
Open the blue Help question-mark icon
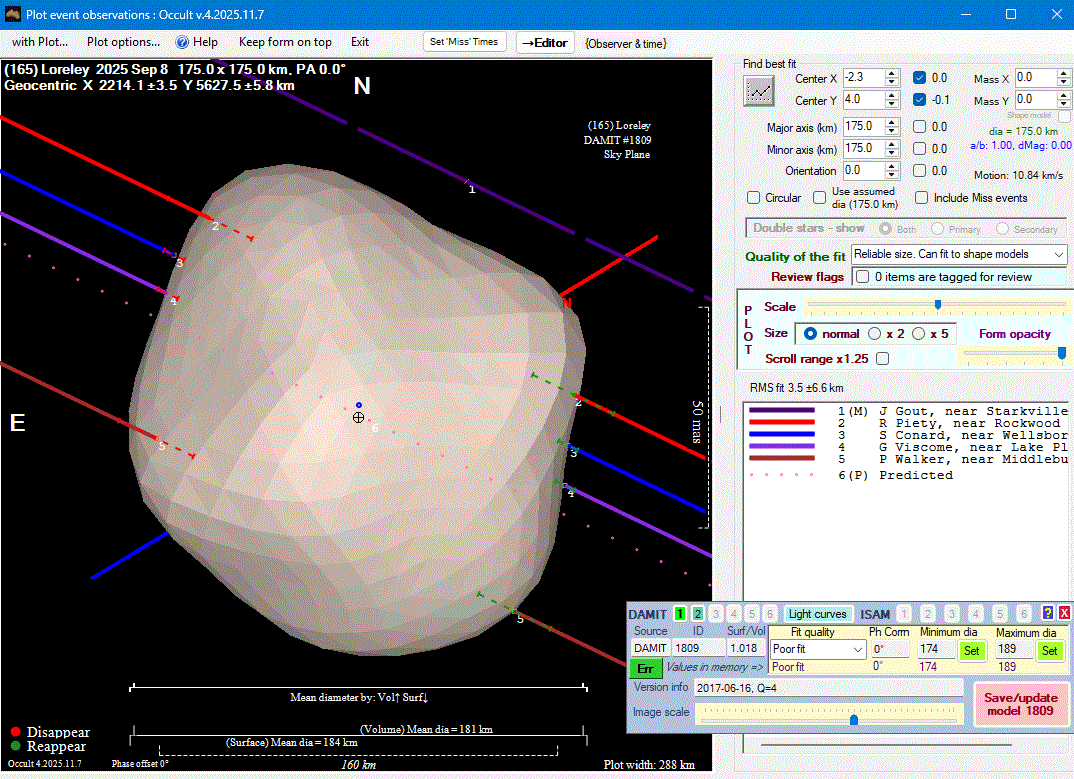(182, 42)
